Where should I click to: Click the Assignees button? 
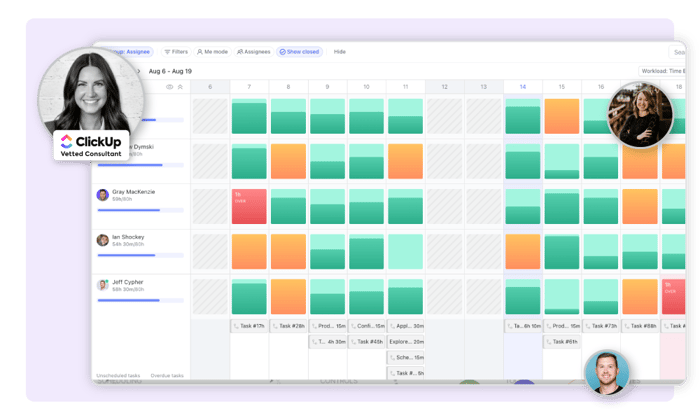coord(254,52)
